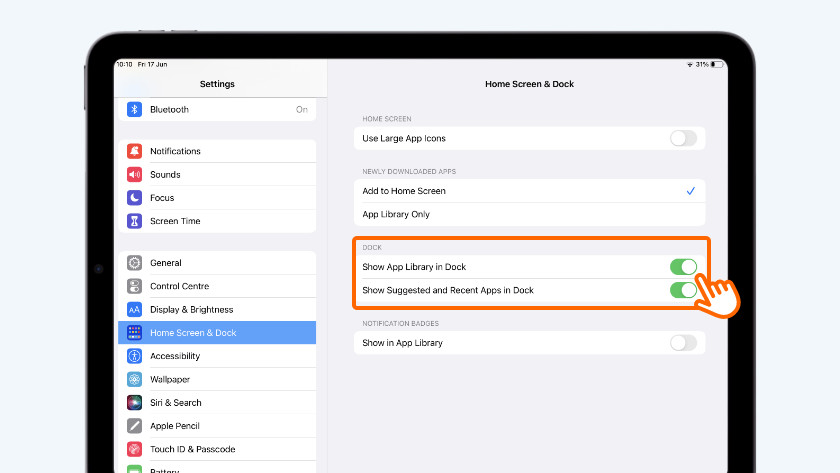The height and width of the screenshot is (473, 840).
Task: Tap the Screen Time hourglass icon
Action: point(134,221)
